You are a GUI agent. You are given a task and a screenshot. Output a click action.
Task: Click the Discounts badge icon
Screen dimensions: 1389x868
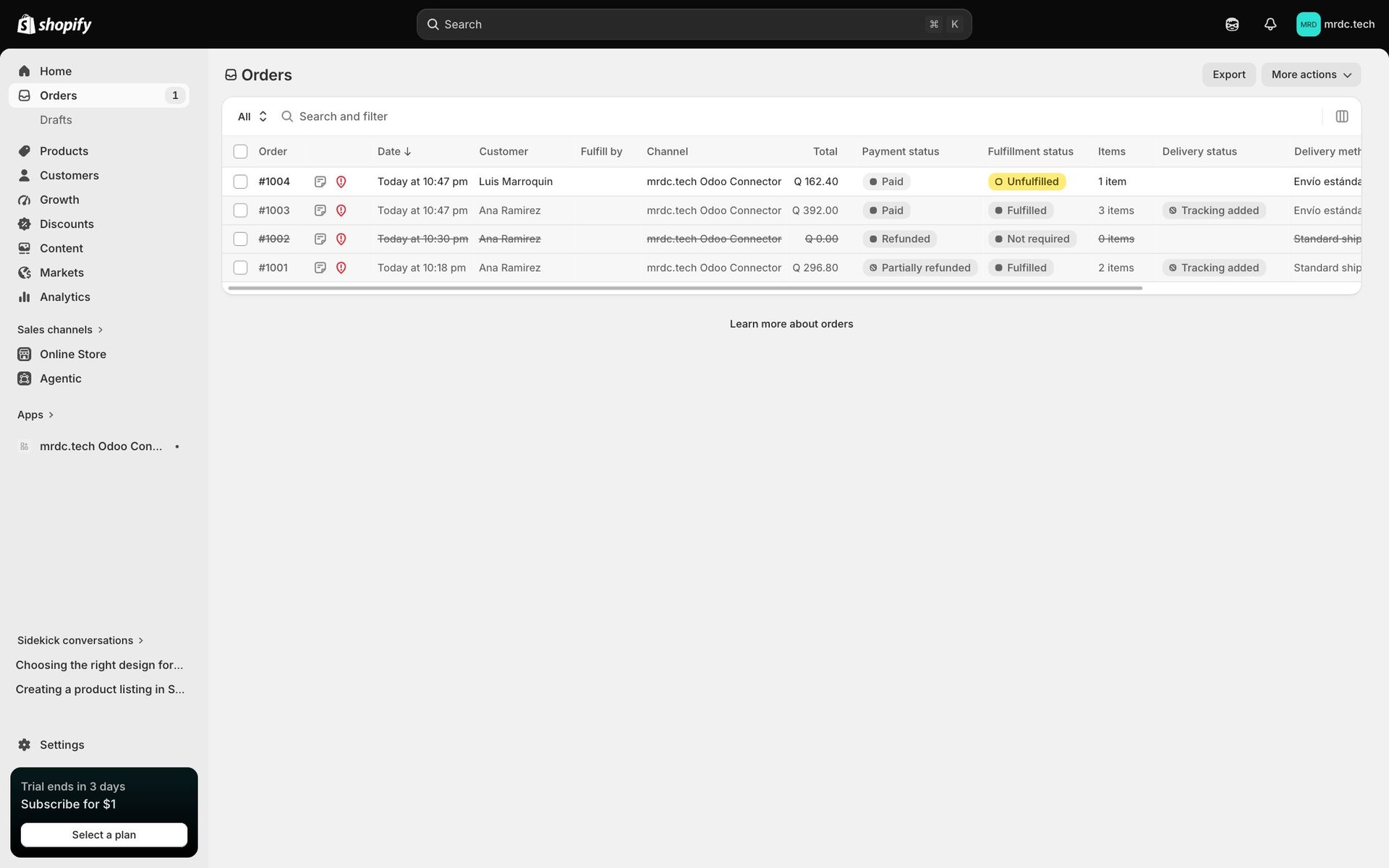[x=25, y=224]
